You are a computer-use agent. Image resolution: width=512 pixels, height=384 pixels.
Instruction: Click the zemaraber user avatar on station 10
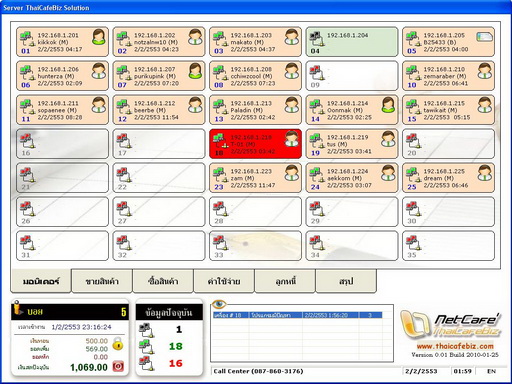(x=484, y=71)
